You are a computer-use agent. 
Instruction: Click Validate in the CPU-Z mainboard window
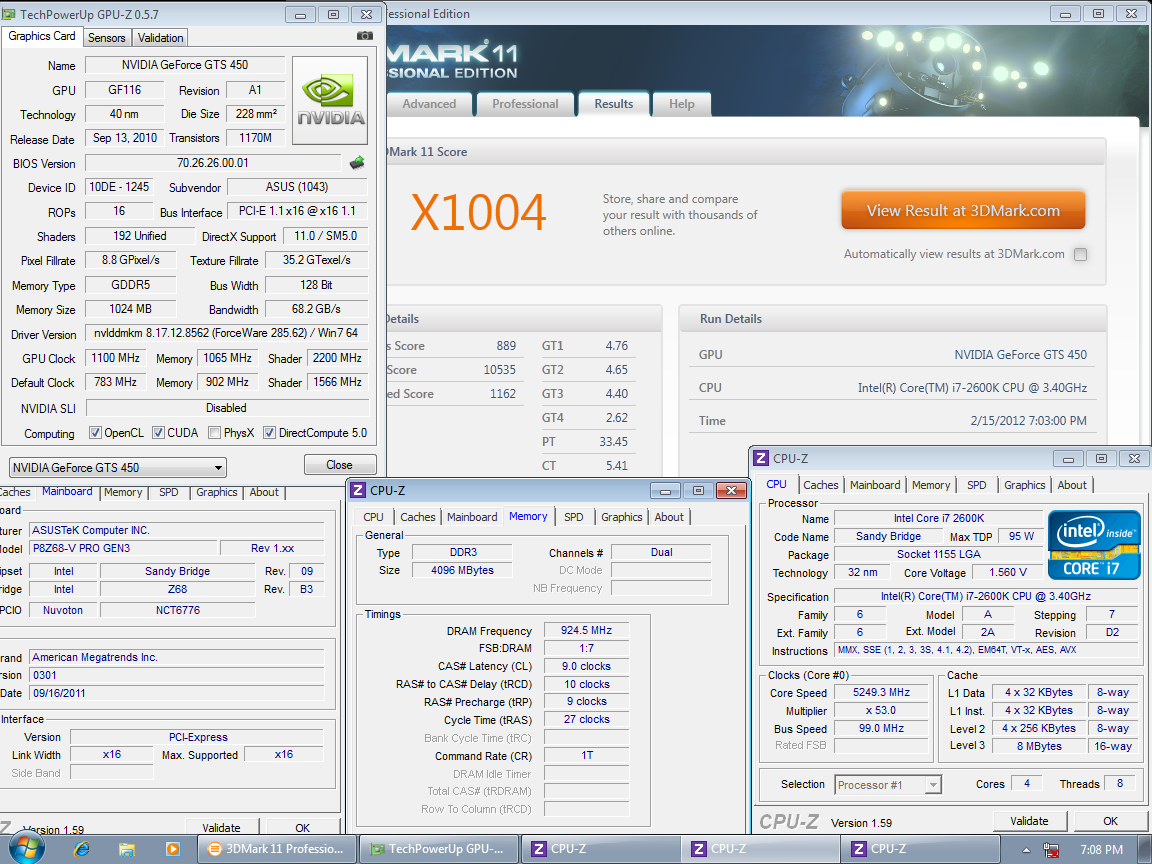[x=221, y=827]
